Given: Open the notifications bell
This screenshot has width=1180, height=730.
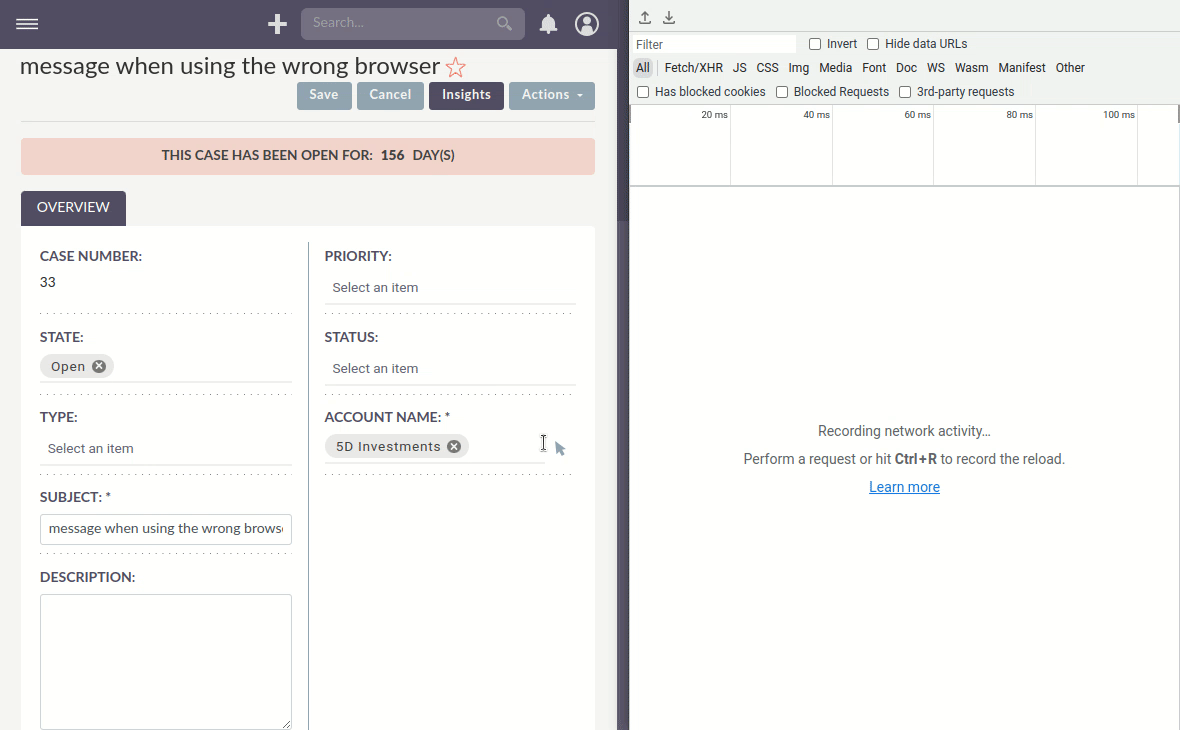Looking at the screenshot, I should point(548,24).
